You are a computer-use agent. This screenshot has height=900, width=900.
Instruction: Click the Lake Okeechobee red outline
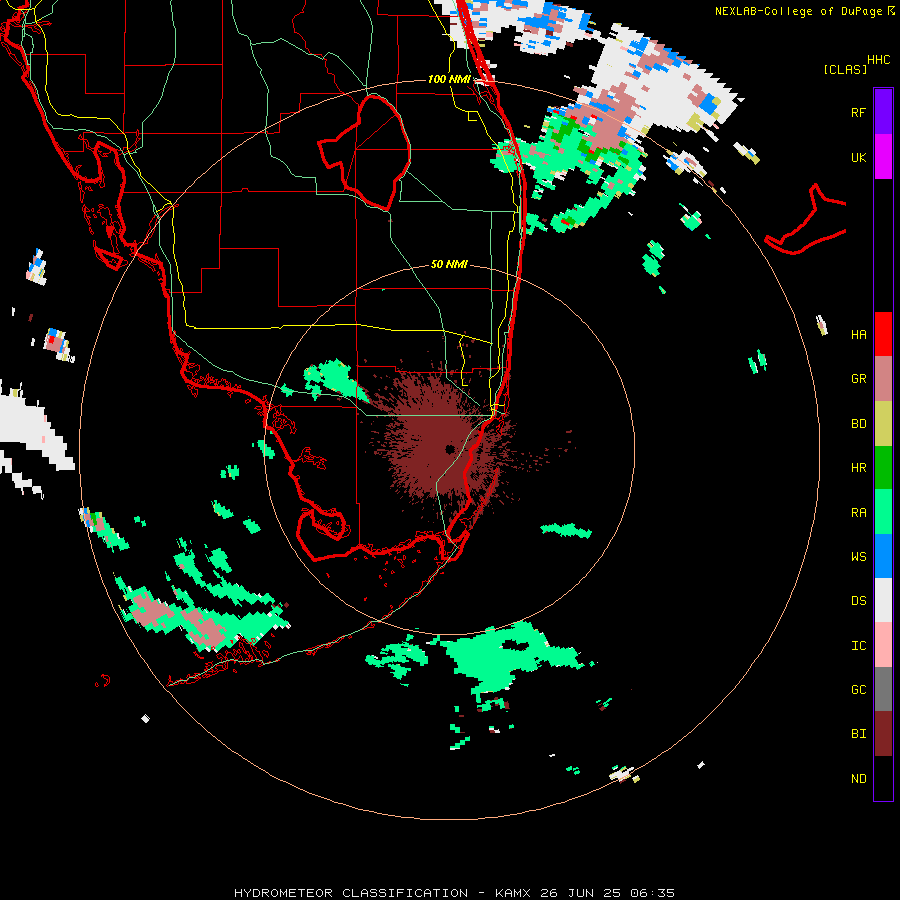point(364,152)
